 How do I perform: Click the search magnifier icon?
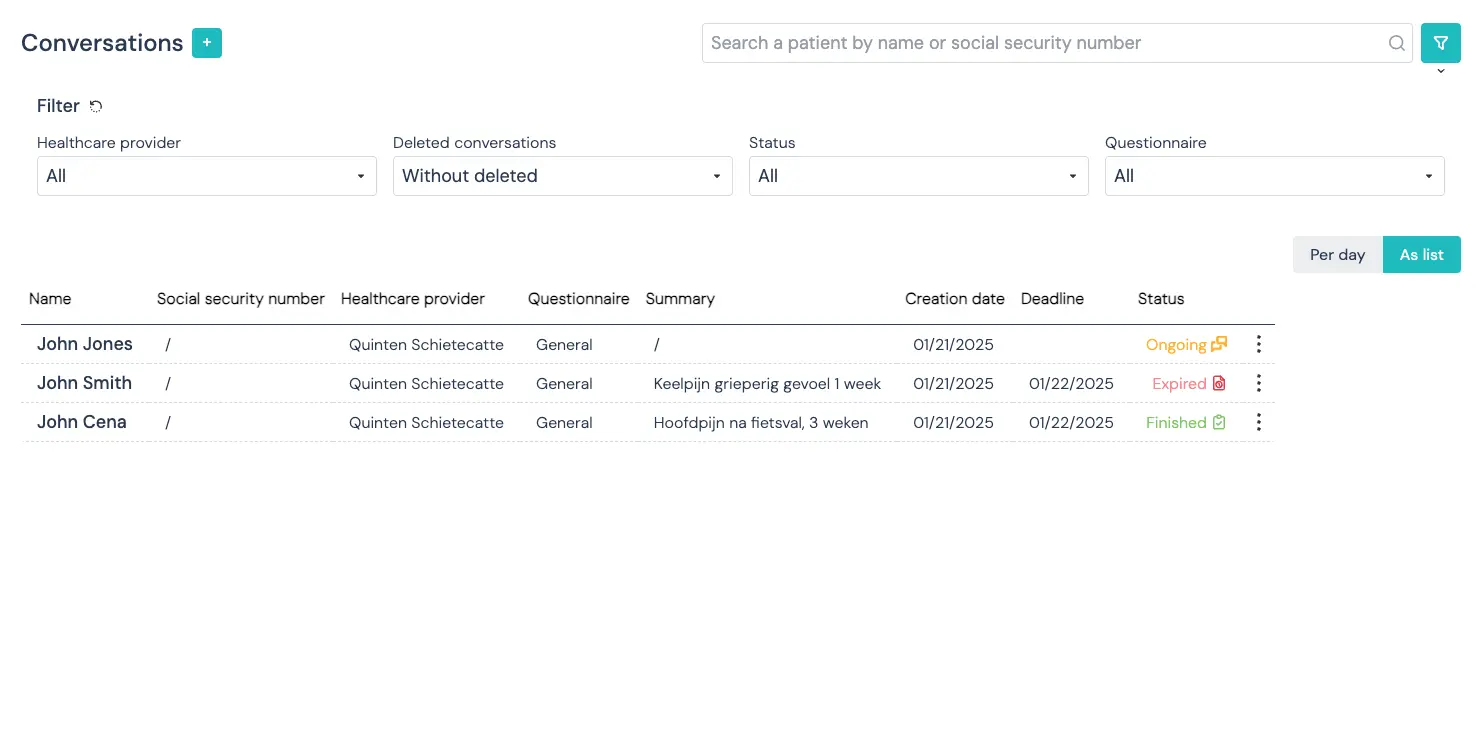1396,43
